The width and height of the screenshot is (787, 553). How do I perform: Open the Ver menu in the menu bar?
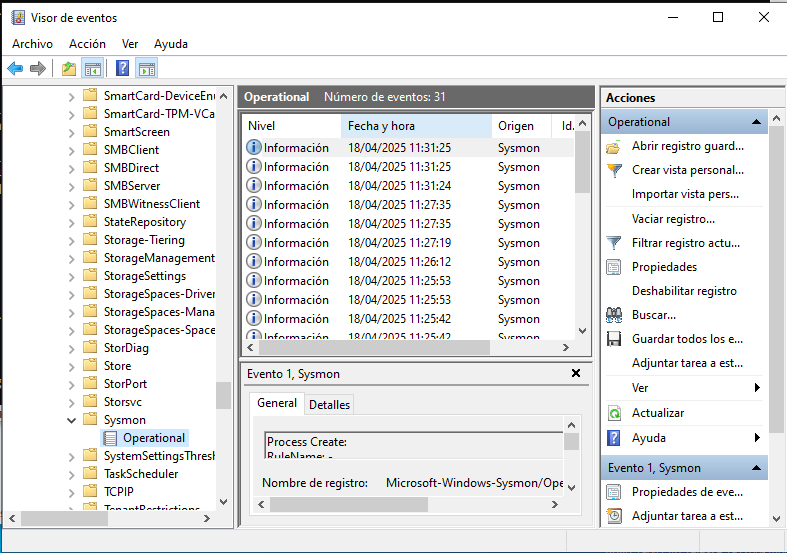click(x=130, y=44)
